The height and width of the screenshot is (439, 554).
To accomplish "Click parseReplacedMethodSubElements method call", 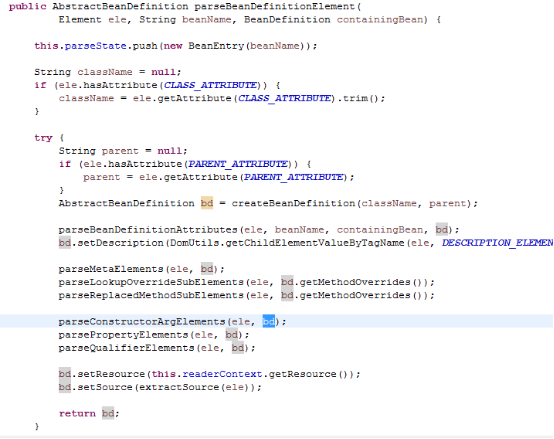I will click(x=151, y=295).
